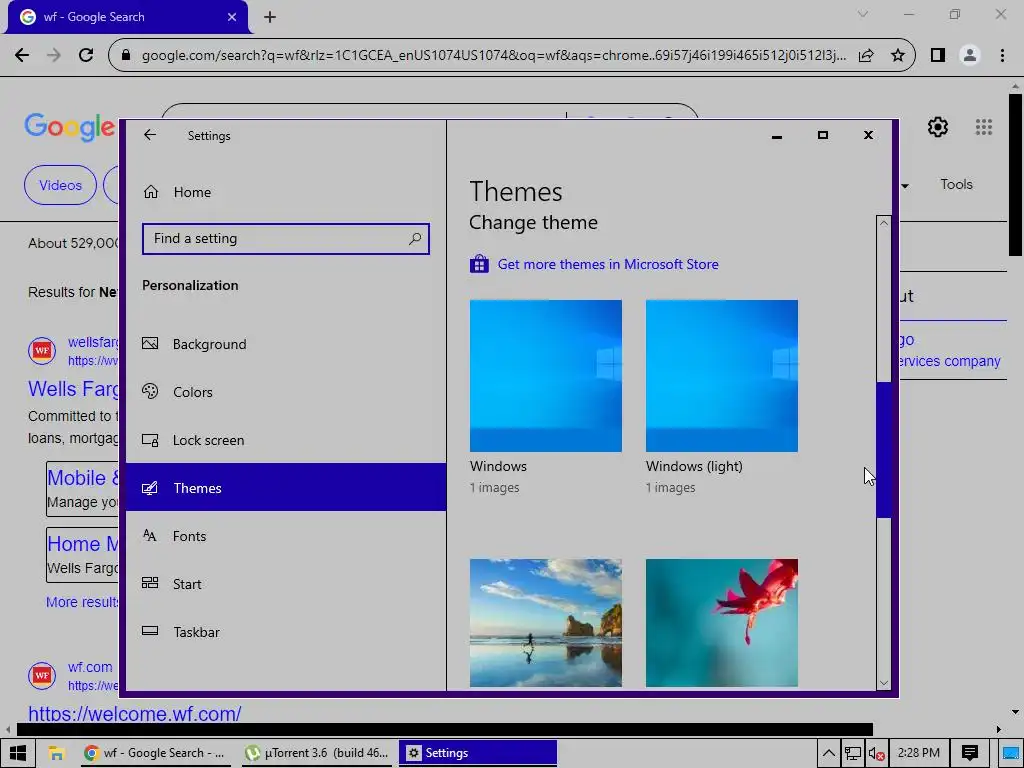Click Chrome page vertical scrollbar thumb
The width and height of the screenshot is (1024, 768).
(1015, 175)
